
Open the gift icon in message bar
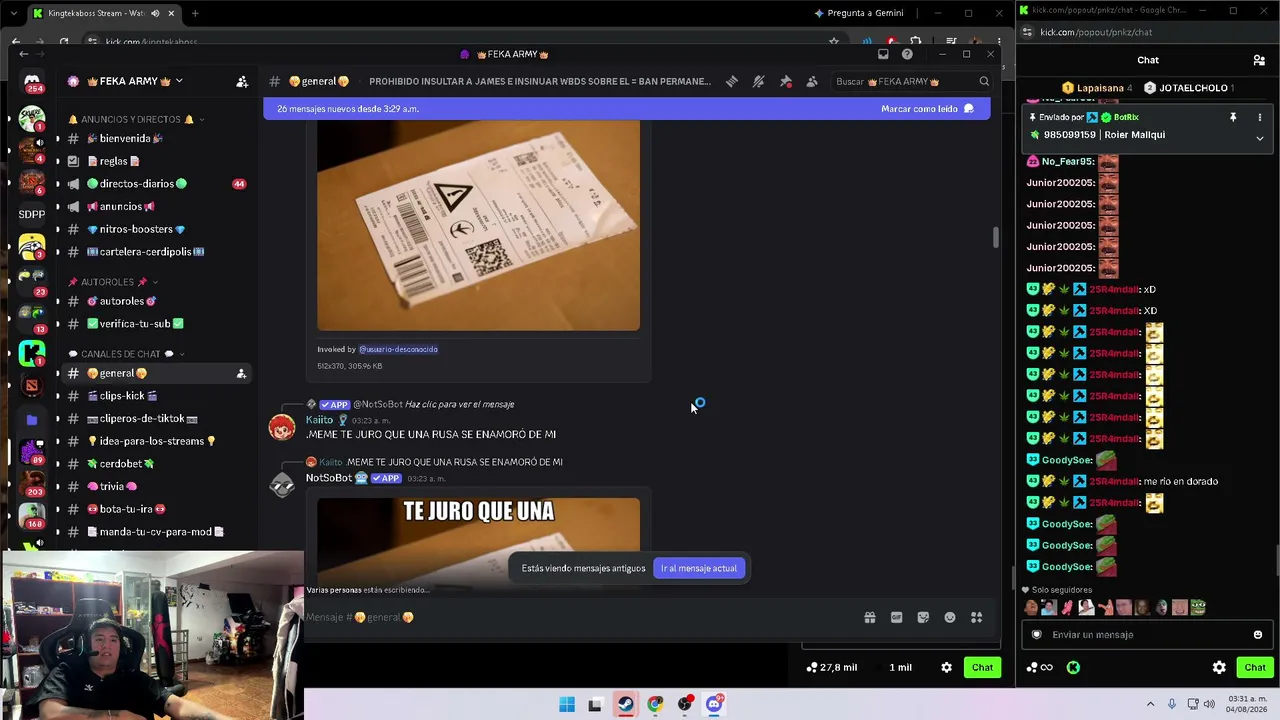(870, 617)
